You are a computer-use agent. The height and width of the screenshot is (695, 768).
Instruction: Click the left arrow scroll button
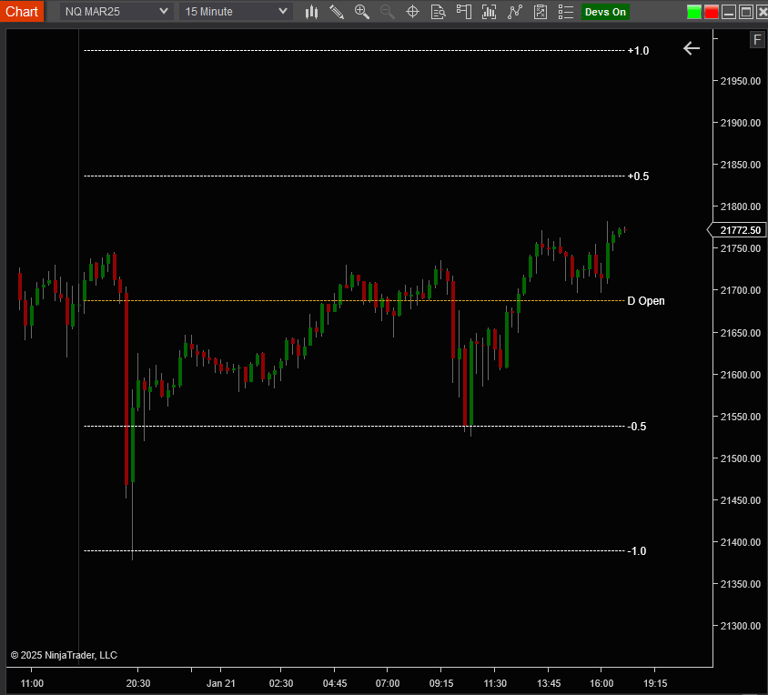[691, 48]
